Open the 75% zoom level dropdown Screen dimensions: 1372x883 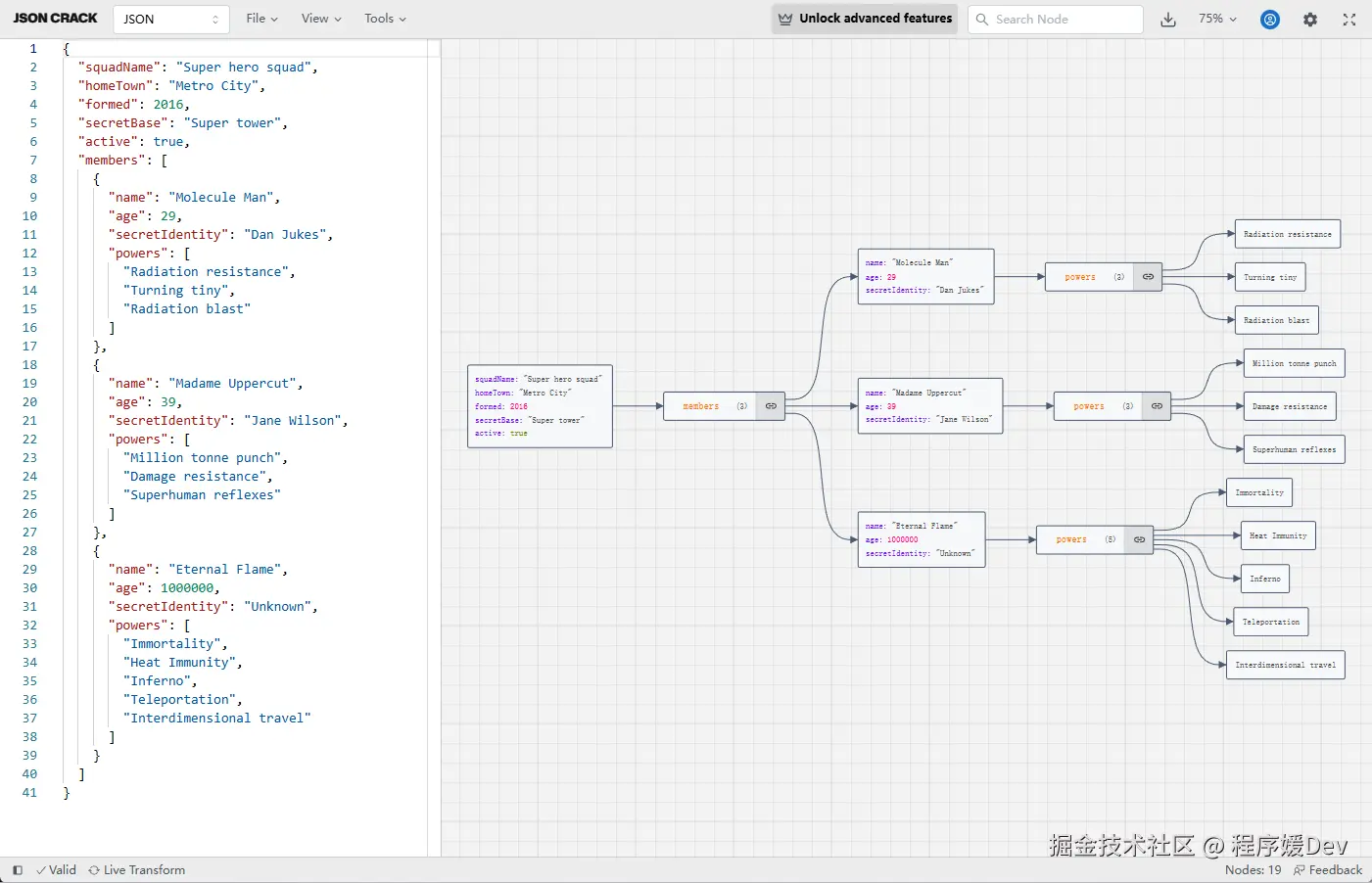click(x=1217, y=19)
